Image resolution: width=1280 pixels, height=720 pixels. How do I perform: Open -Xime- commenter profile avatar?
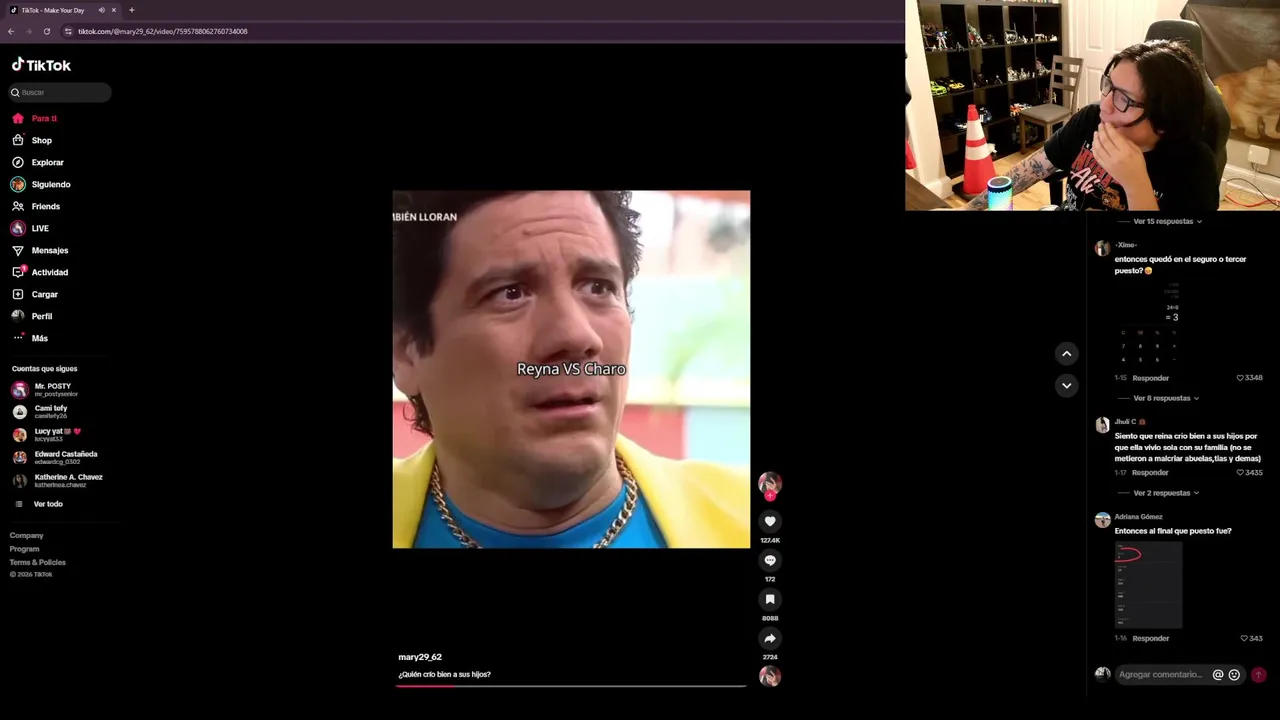(x=1102, y=248)
